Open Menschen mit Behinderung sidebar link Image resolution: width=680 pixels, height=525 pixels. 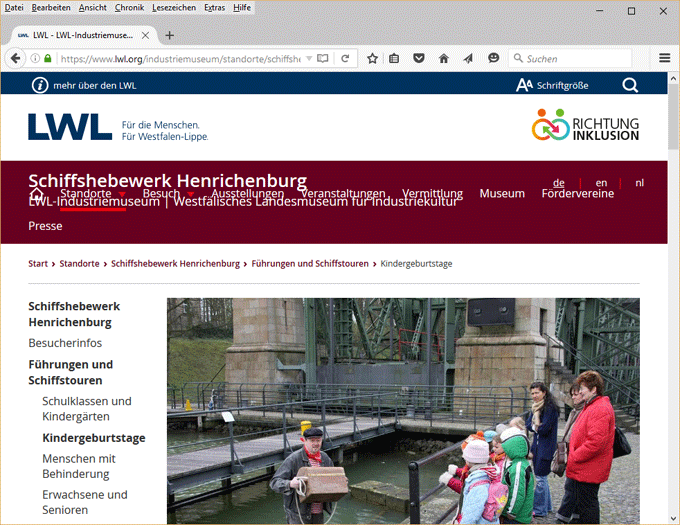pos(79,466)
